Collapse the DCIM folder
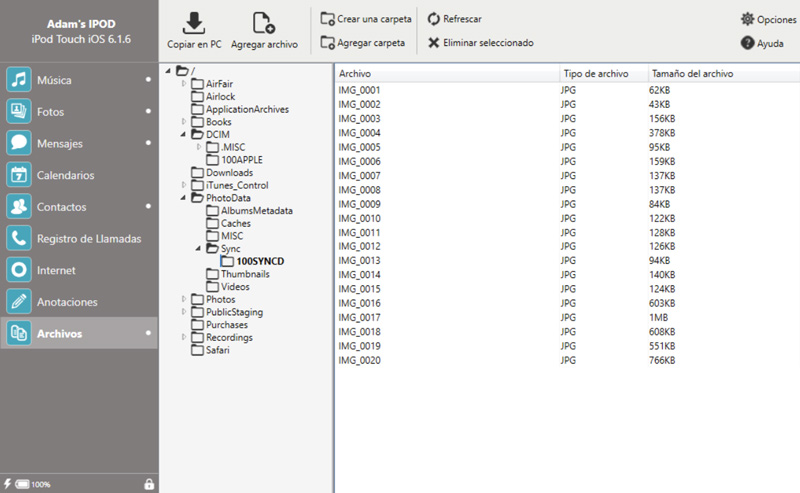 coord(183,134)
